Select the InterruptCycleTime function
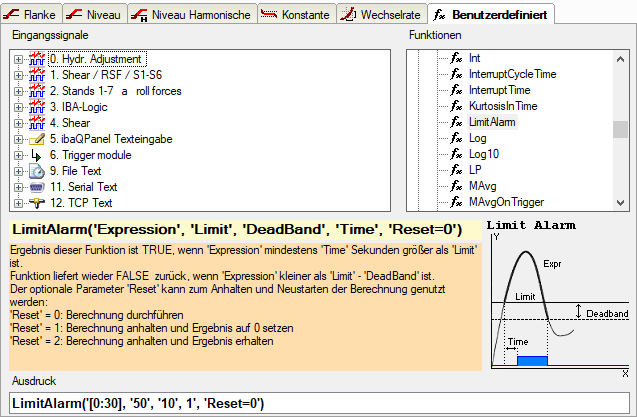 point(512,74)
